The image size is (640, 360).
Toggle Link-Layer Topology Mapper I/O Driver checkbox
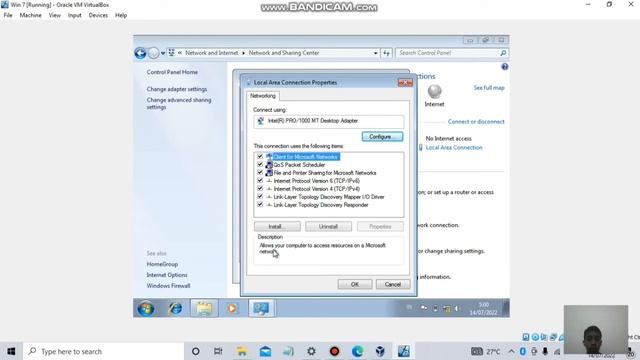[x=260, y=197]
